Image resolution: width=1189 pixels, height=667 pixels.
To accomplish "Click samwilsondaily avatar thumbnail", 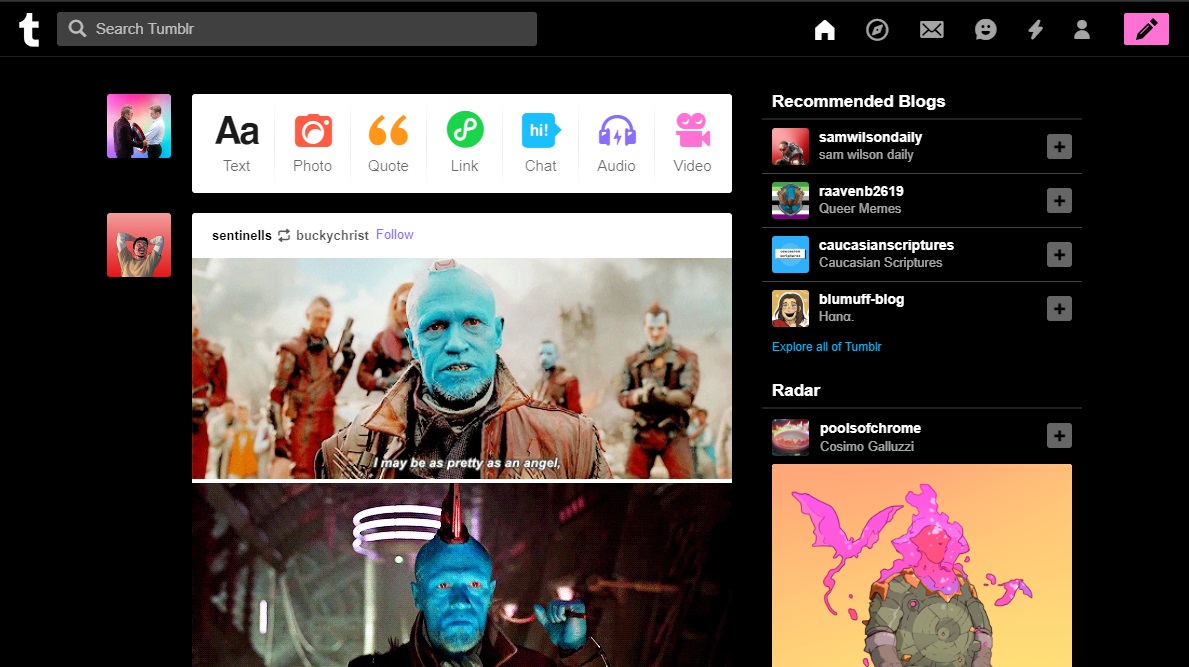I will click(x=790, y=146).
